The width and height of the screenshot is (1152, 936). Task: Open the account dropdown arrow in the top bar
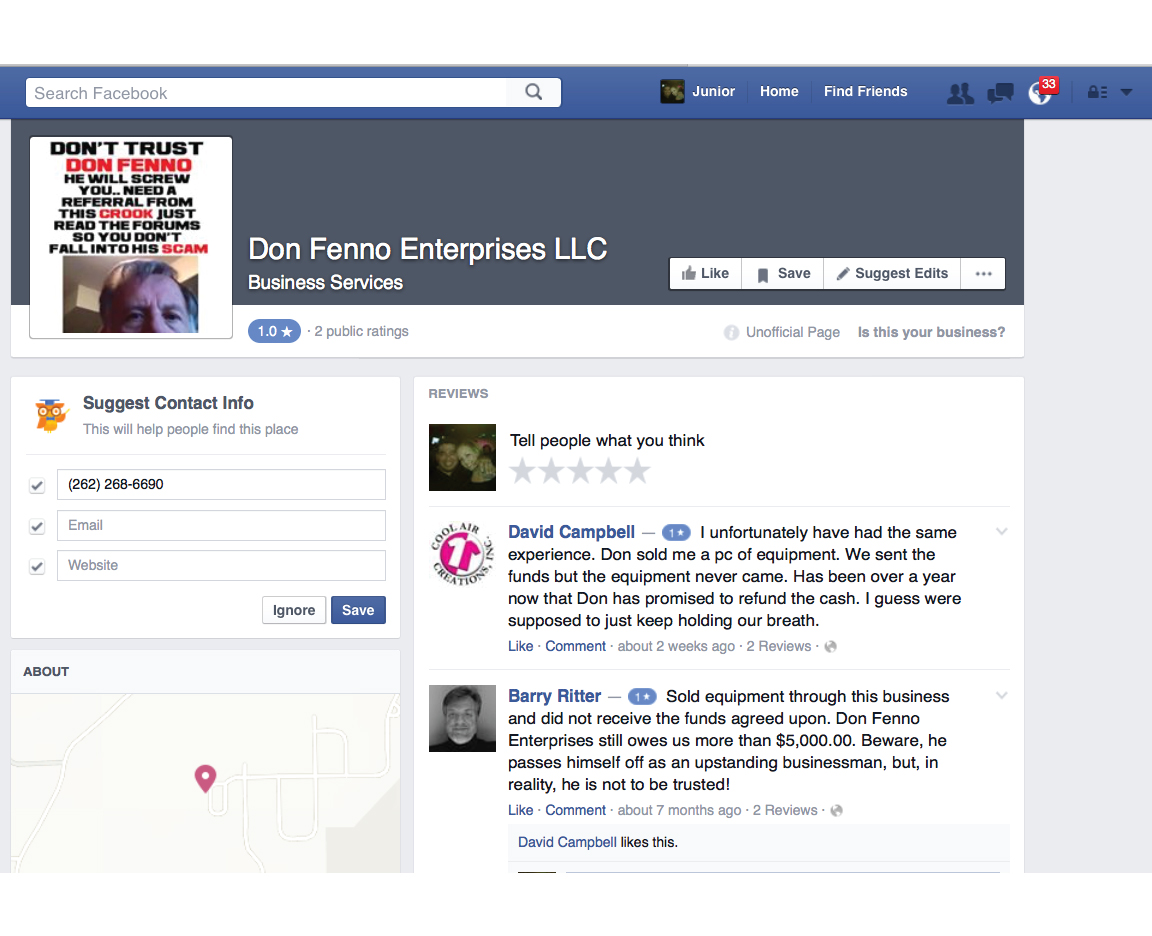[x=1126, y=93]
